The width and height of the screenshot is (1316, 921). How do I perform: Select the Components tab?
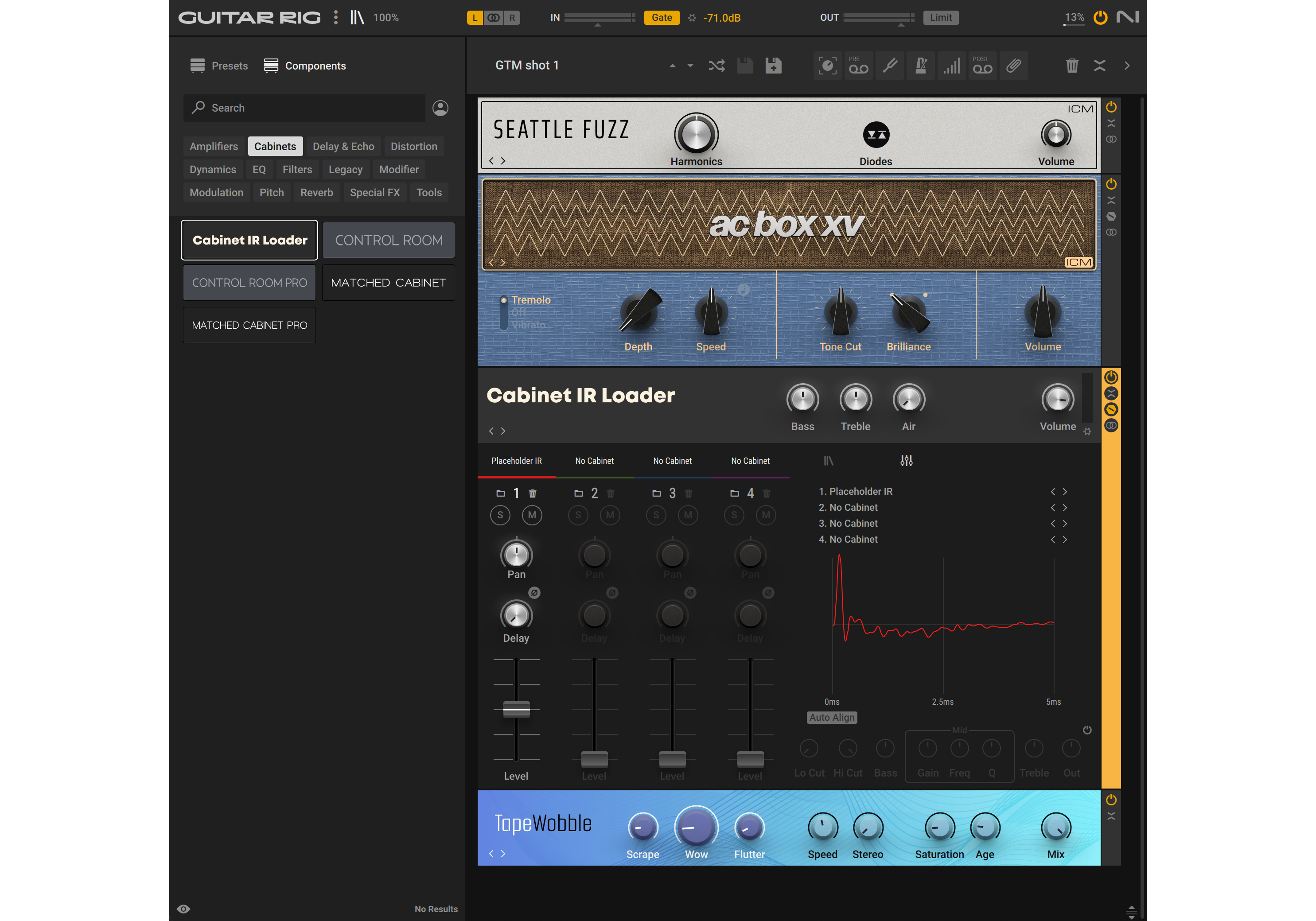coord(305,65)
